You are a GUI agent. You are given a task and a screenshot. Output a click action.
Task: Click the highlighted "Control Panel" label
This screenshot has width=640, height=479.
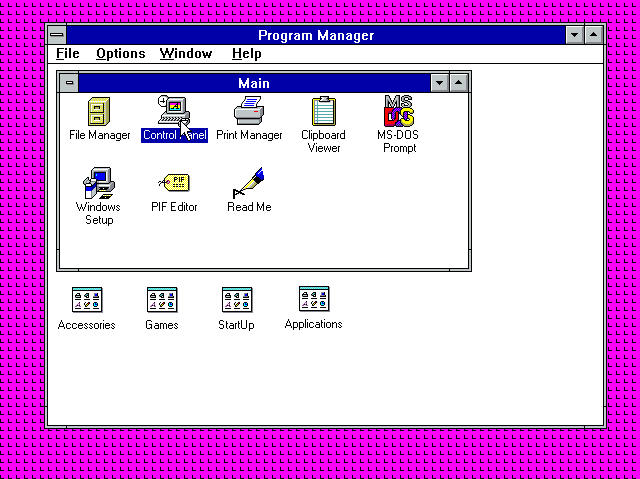point(174,135)
